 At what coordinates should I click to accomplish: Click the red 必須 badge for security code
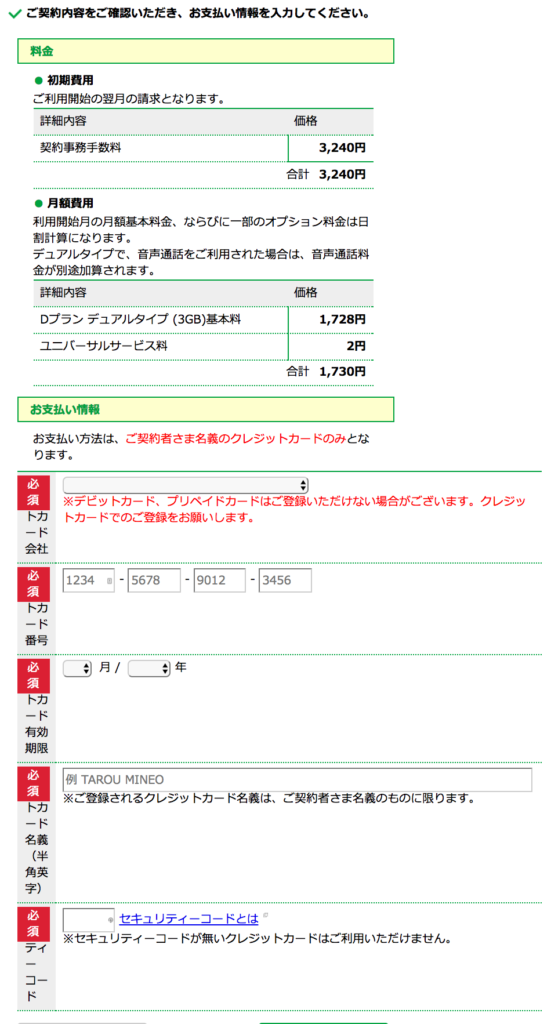tap(33, 924)
